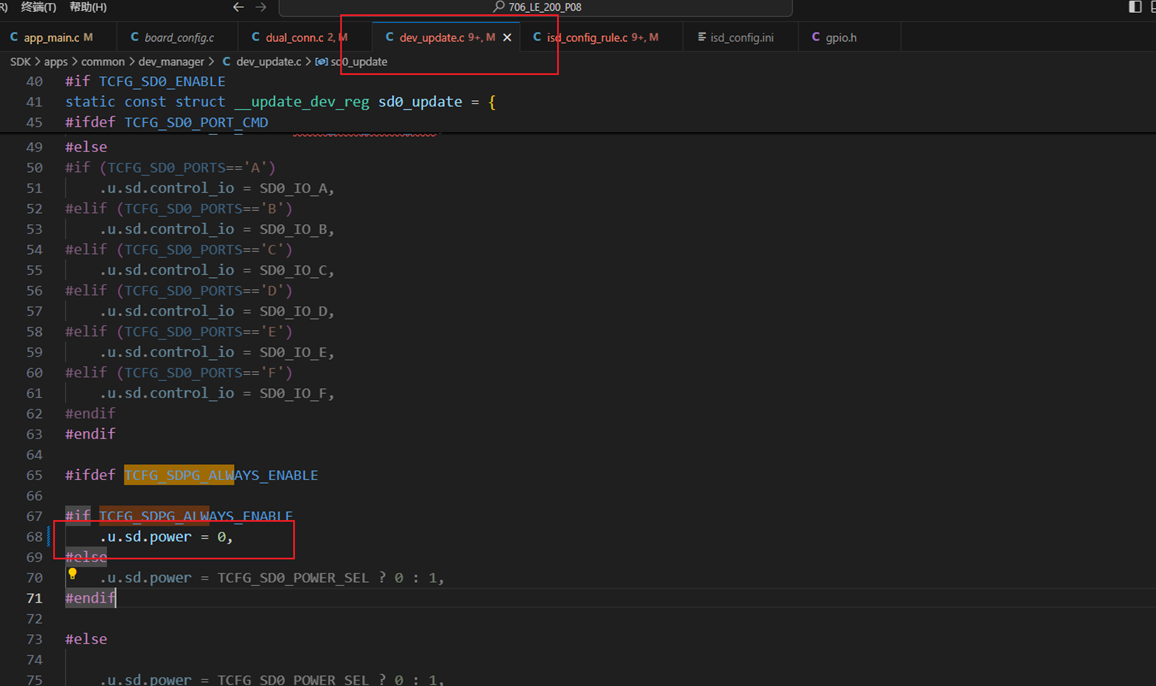Click the C icon on gpio.h tab
1156x686 pixels.
(x=815, y=37)
